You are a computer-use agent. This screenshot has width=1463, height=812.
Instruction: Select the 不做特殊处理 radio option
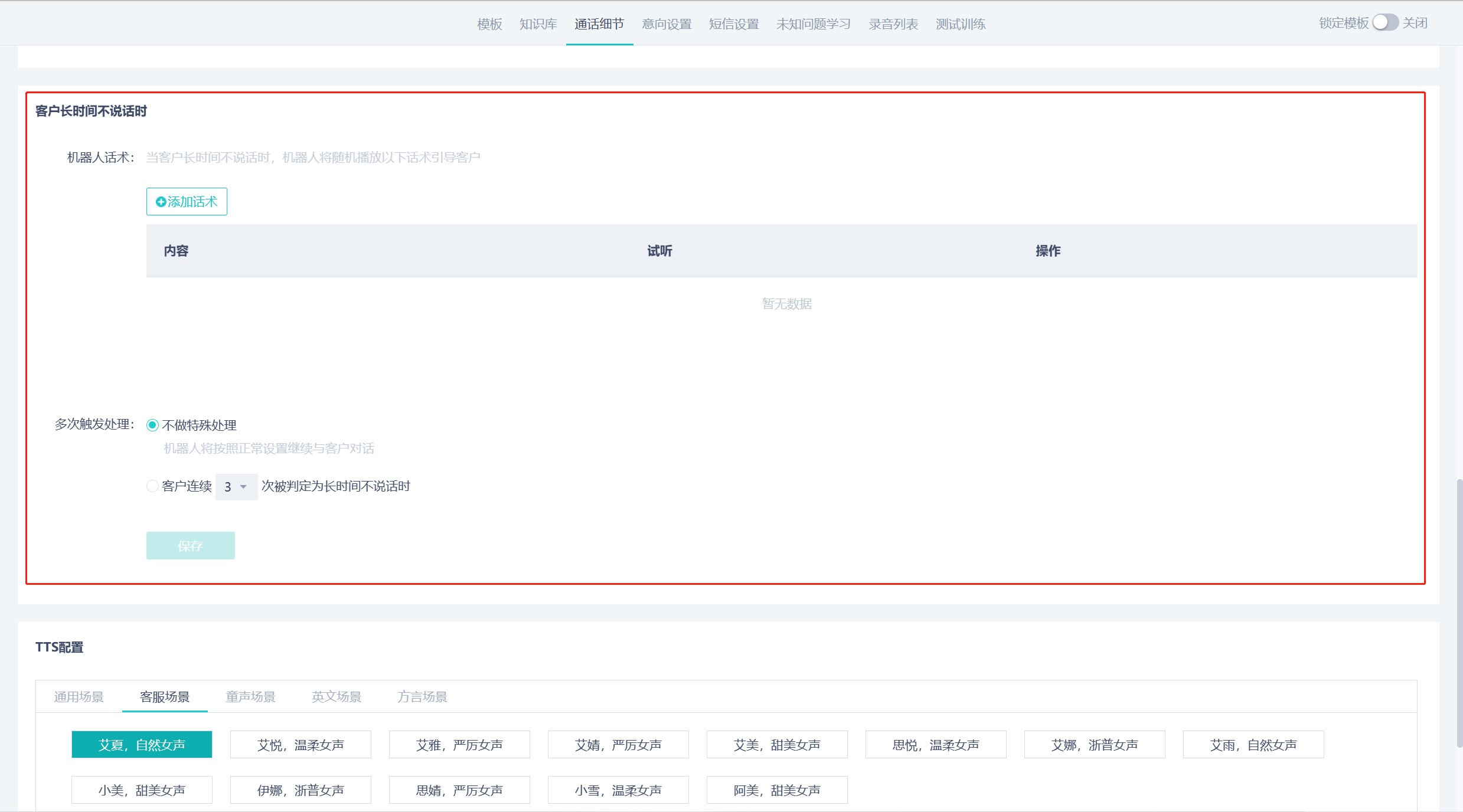pyautogui.click(x=152, y=425)
